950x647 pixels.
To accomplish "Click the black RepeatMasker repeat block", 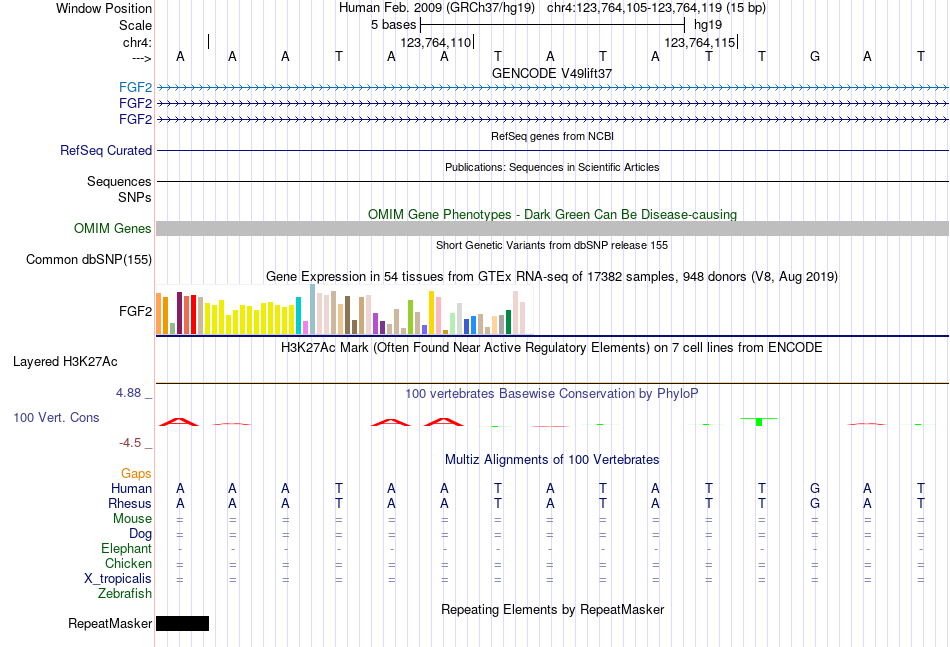I will click(x=182, y=623).
